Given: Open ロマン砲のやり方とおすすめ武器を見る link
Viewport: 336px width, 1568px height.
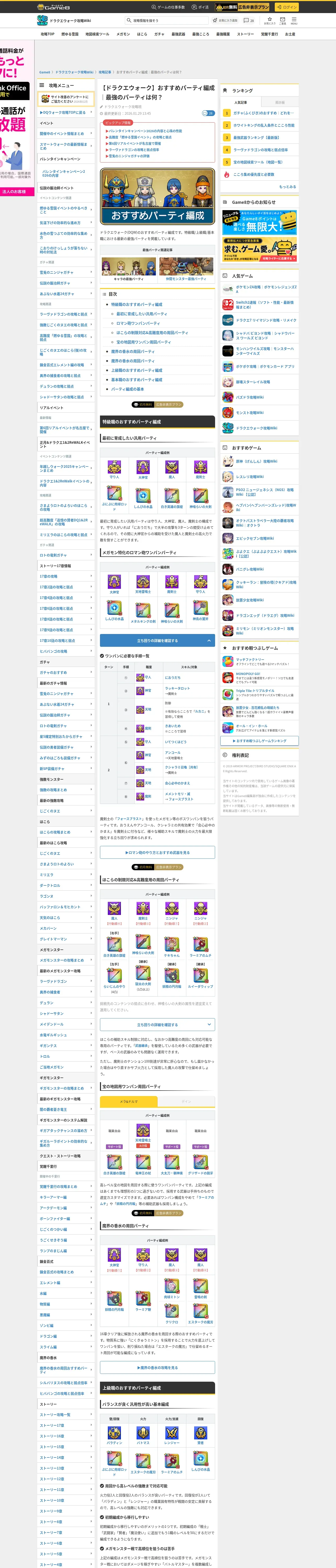Looking at the screenshot, I should 157,852.
